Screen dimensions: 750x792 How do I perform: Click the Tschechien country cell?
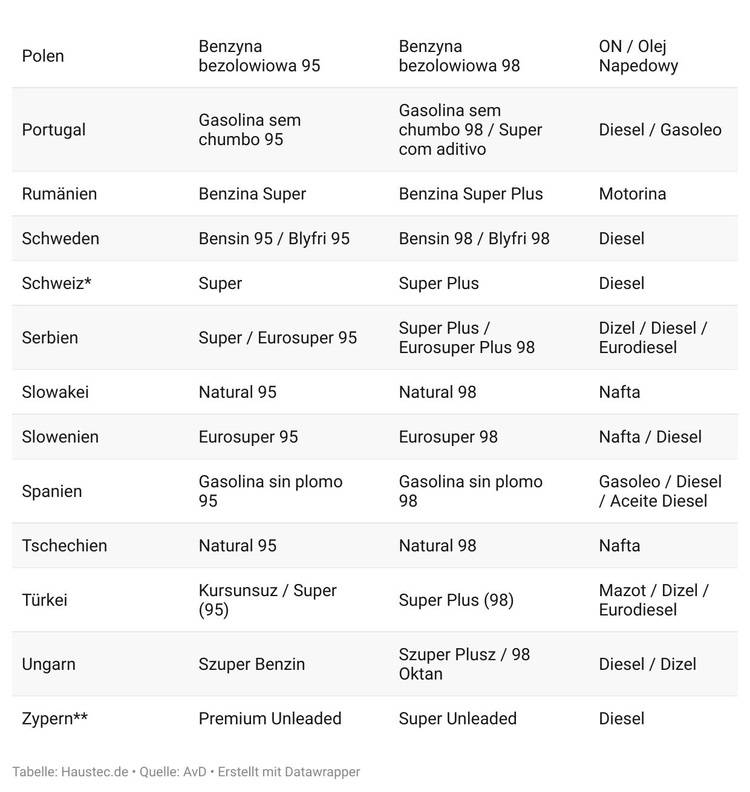[64, 546]
